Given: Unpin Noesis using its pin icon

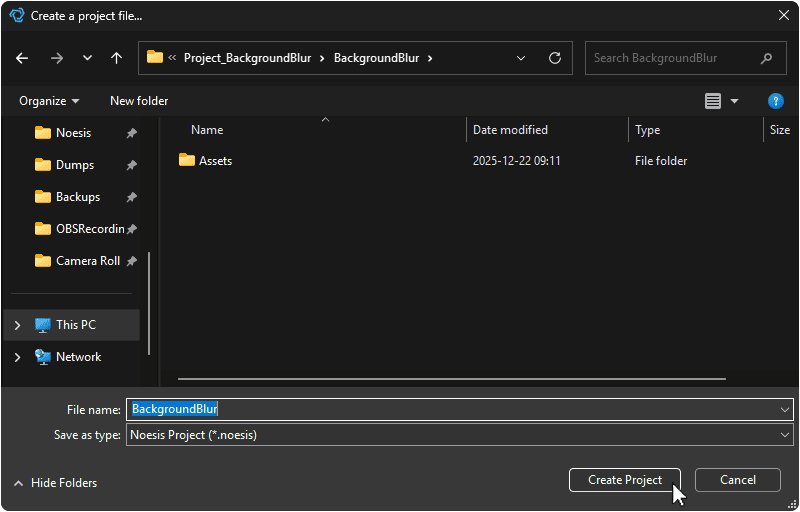Looking at the screenshot, I should click(x=132, y=133).
